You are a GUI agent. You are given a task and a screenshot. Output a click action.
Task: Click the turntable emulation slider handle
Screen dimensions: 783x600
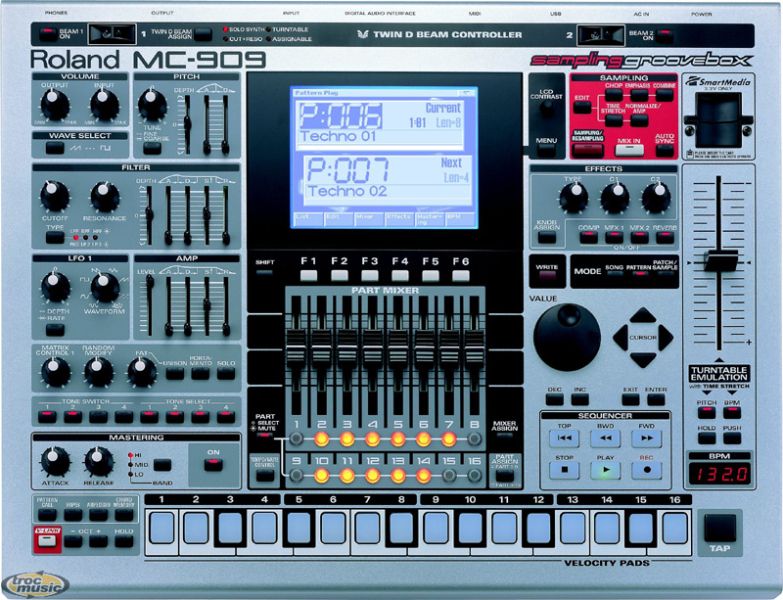(x=720, y=262)
